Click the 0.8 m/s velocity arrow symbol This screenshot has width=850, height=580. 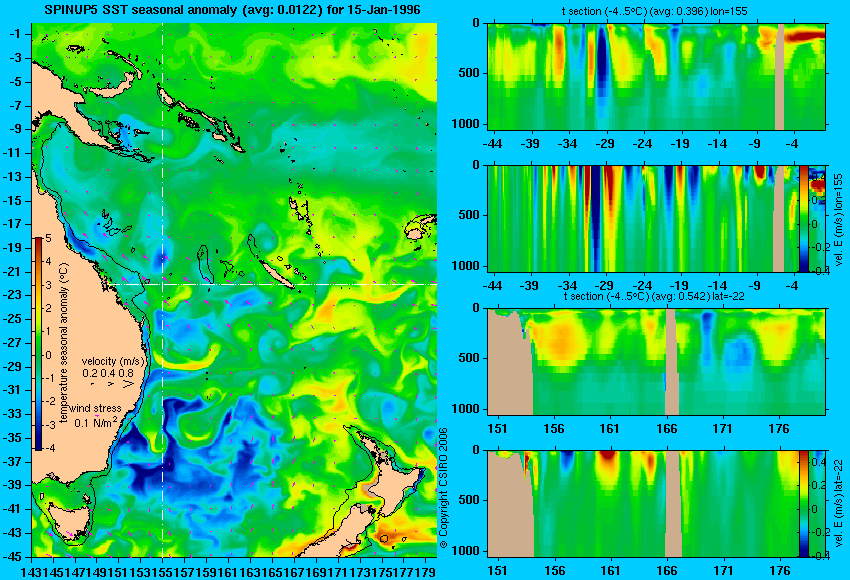point(128,384)
